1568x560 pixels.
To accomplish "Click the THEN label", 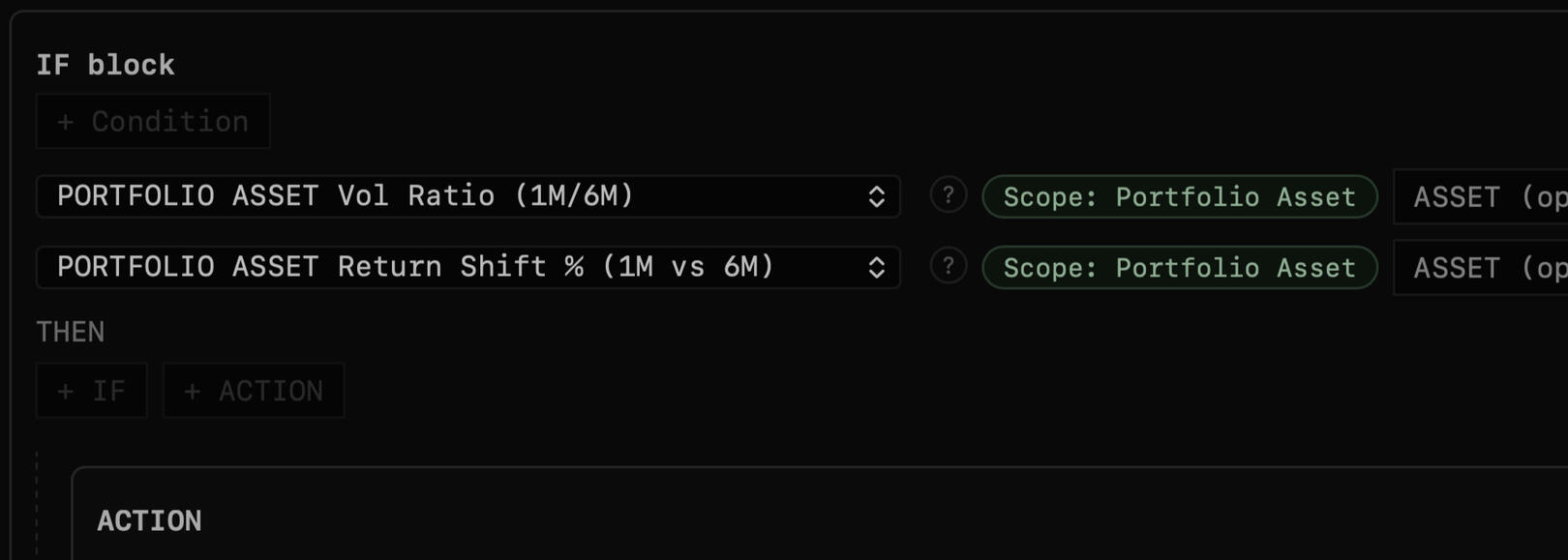I will tap(71, 332).
